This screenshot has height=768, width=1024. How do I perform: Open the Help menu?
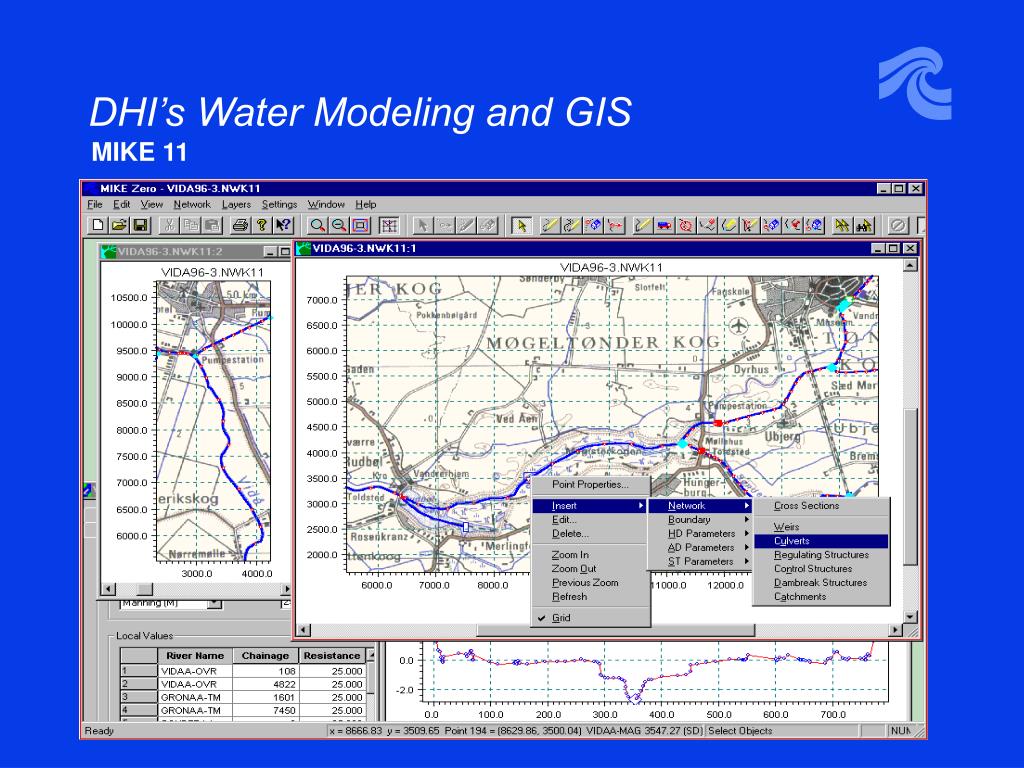366,204
